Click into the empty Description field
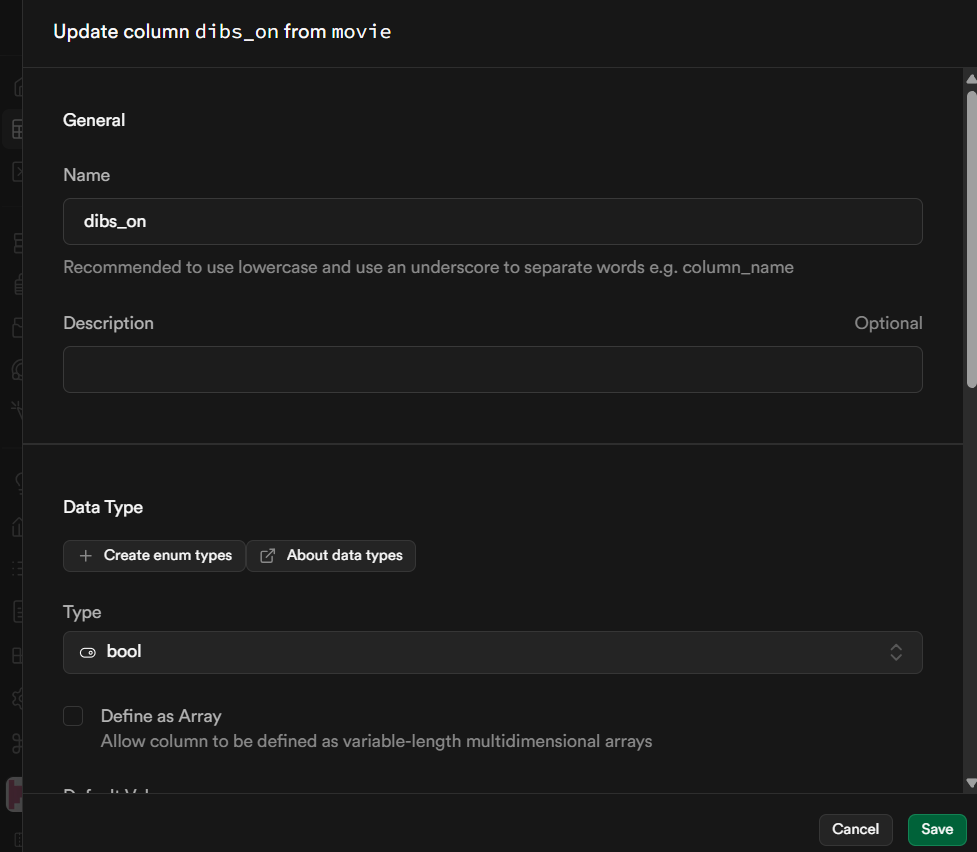 (x=492, y=369)
